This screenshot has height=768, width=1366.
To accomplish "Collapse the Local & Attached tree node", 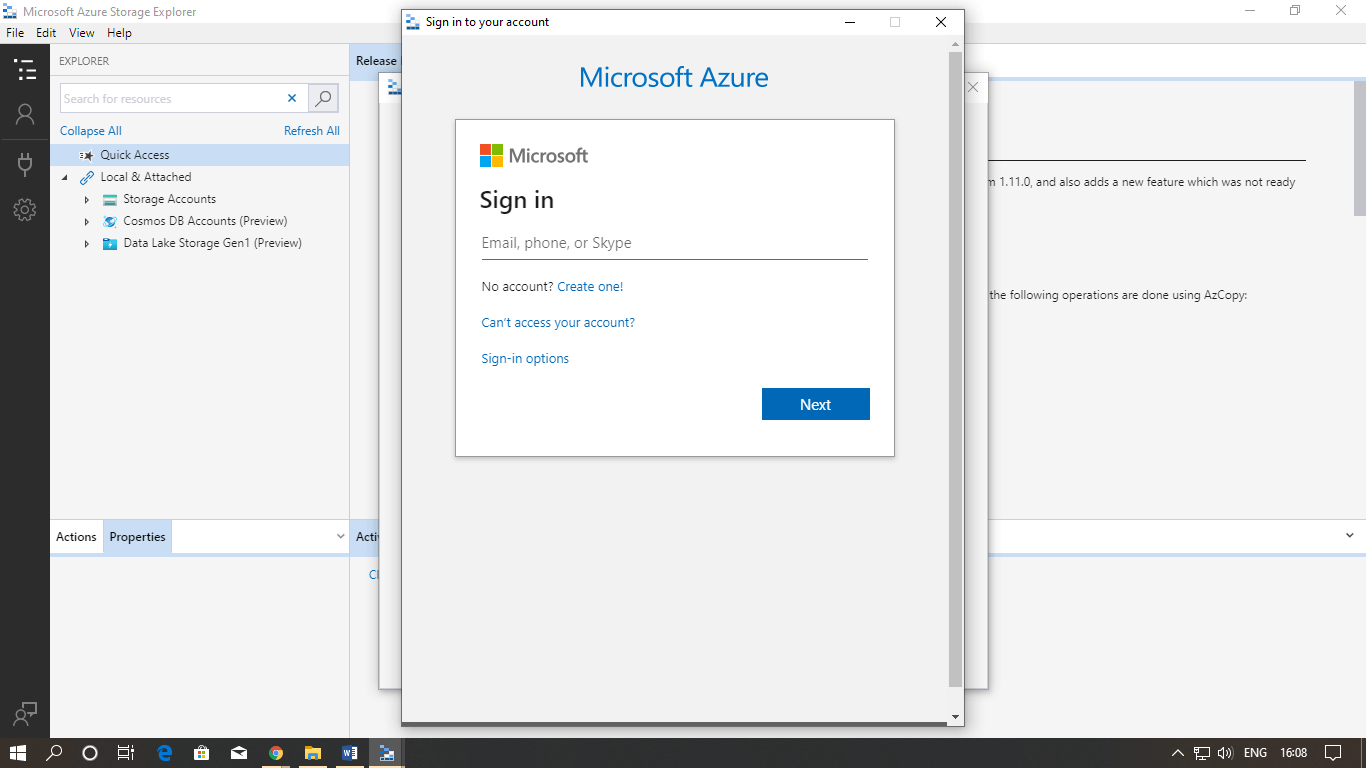I will (65, 177).
